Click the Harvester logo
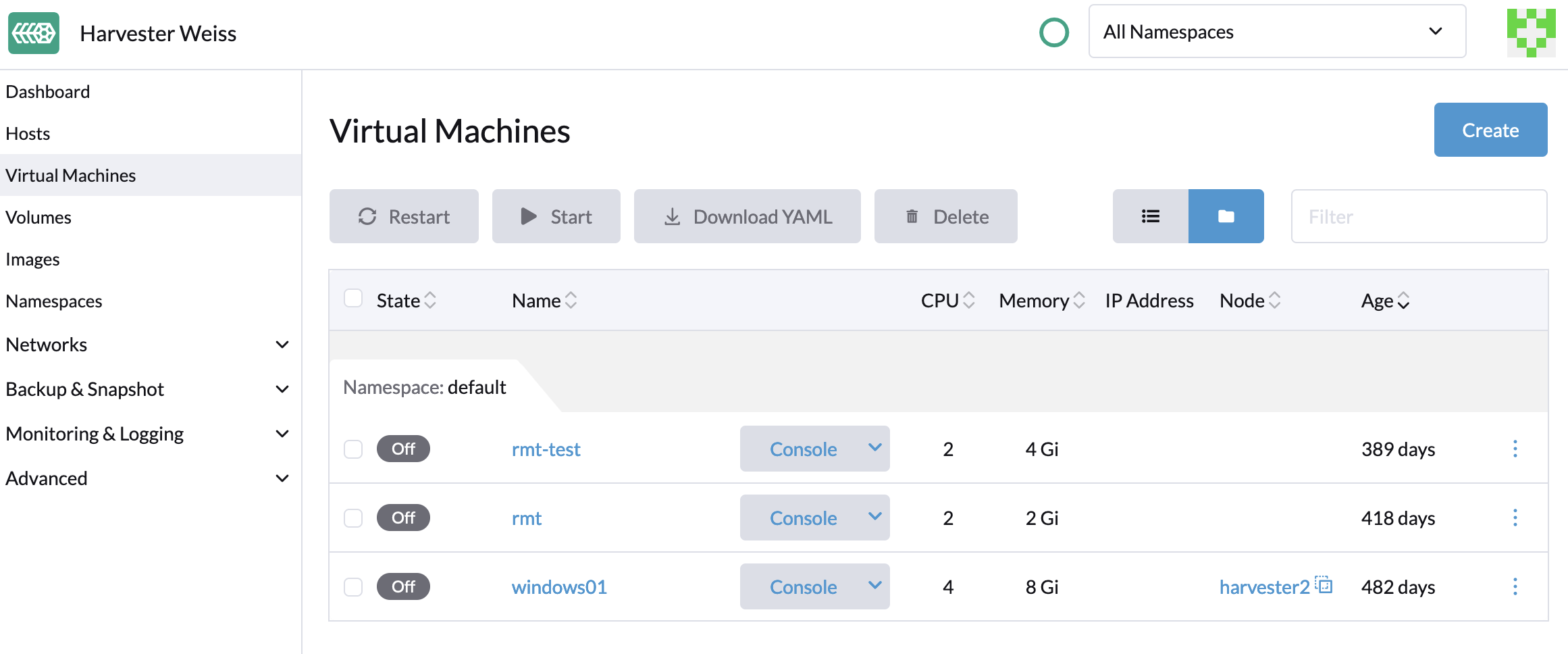This screenshot has height=654, width=1568. point(33,32)
